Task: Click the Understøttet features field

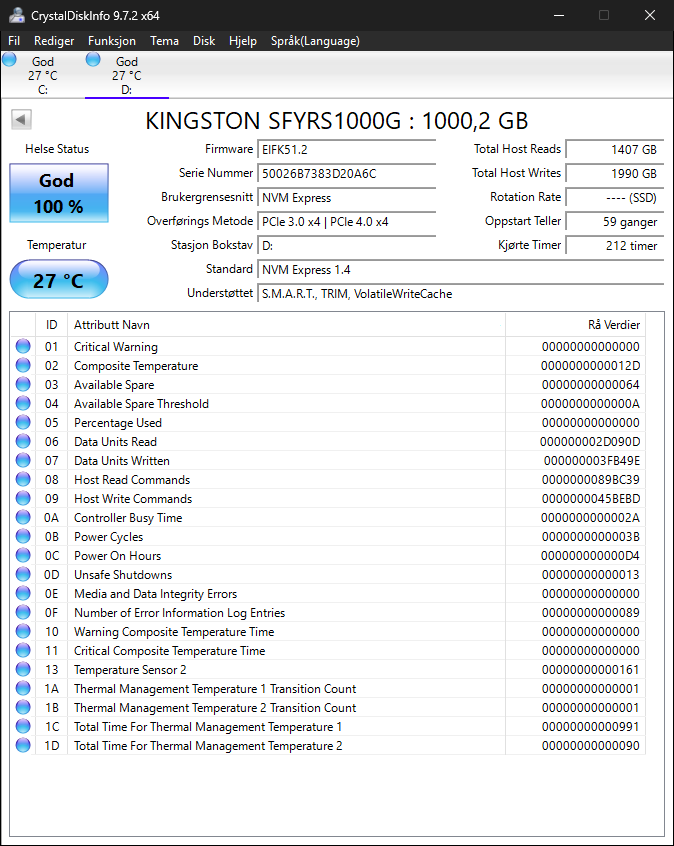Action: tap(460, 294)
